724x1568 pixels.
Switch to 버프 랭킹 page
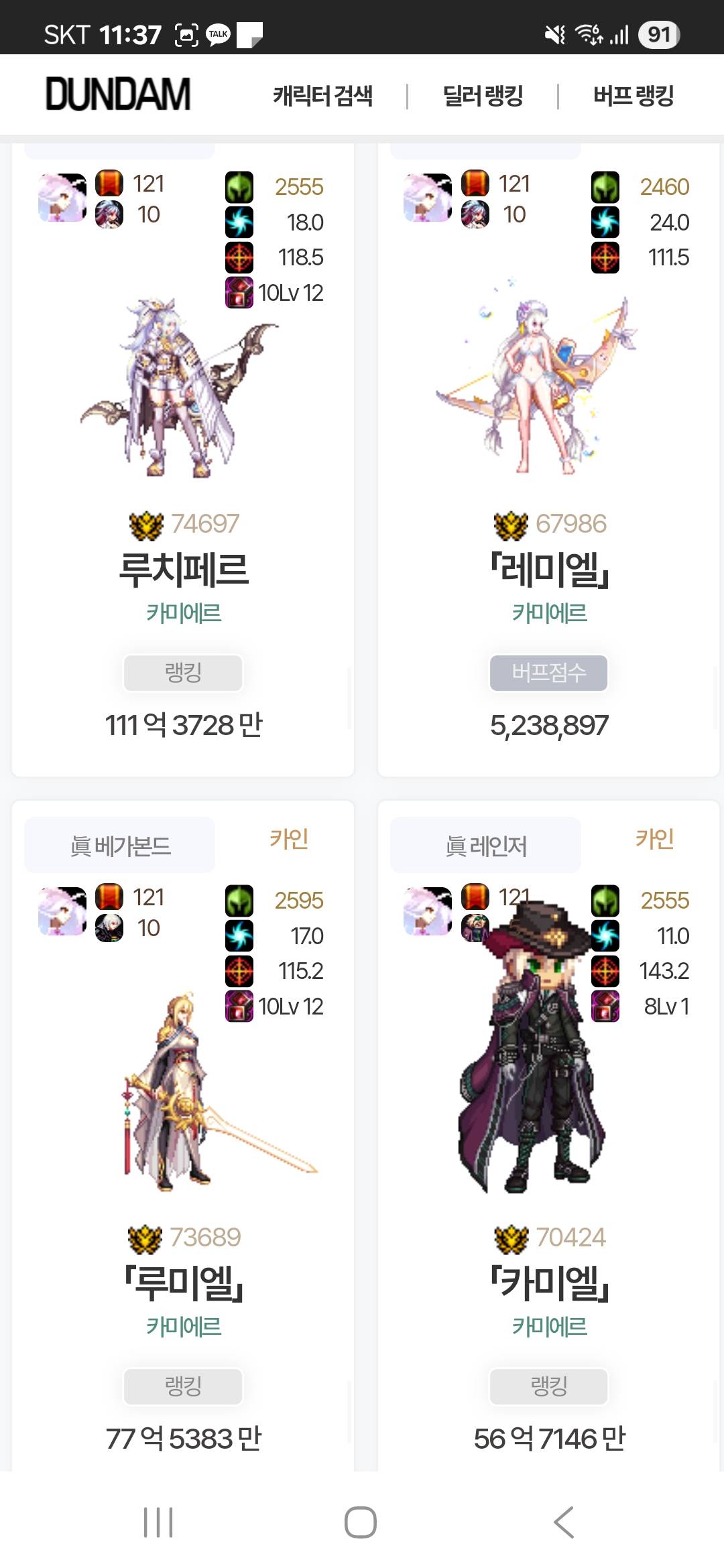[633, 96]
